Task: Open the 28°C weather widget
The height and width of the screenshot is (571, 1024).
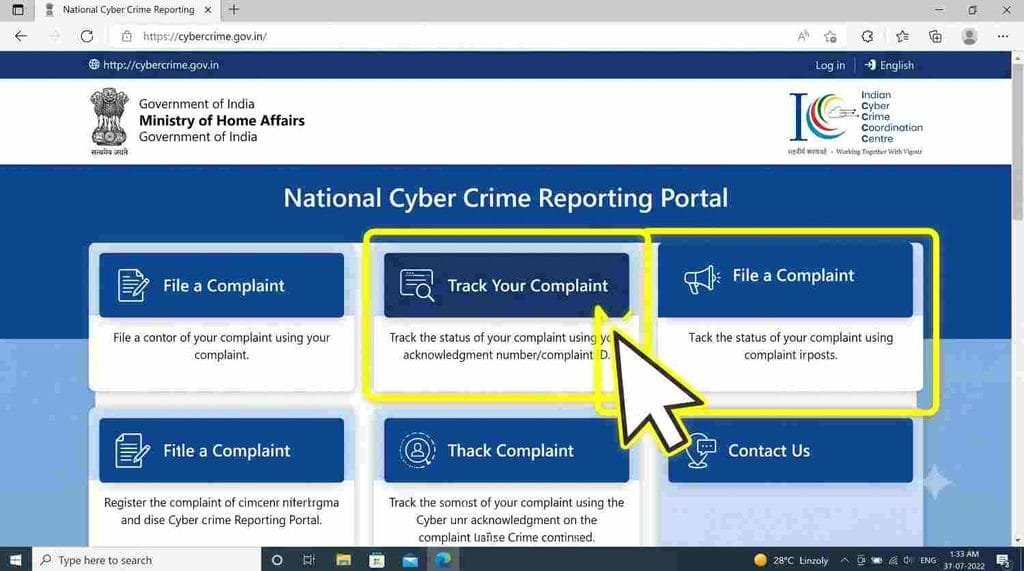Action: [791, 560]
